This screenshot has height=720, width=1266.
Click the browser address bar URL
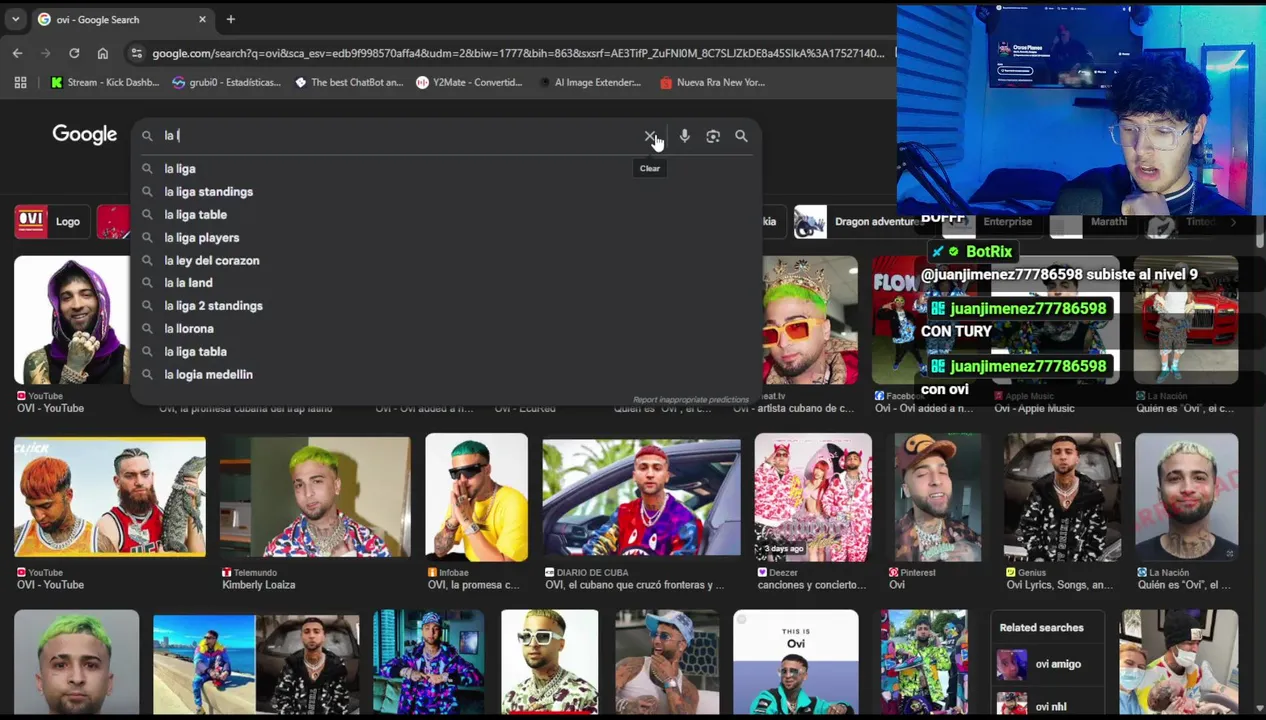pos(518,53)
